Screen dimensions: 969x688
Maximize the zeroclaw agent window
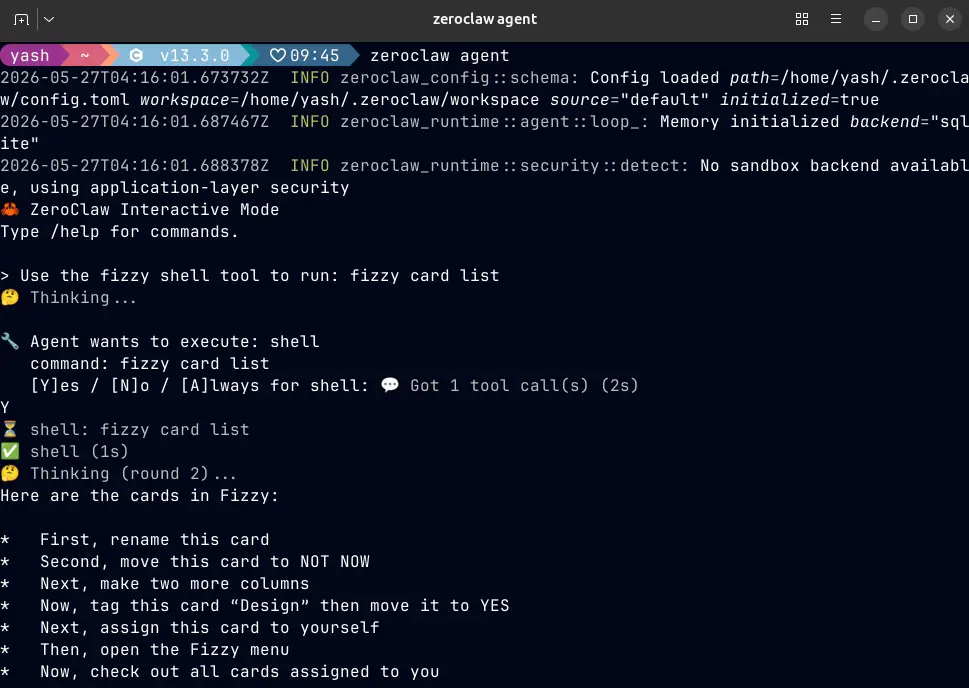click(913, 19)
